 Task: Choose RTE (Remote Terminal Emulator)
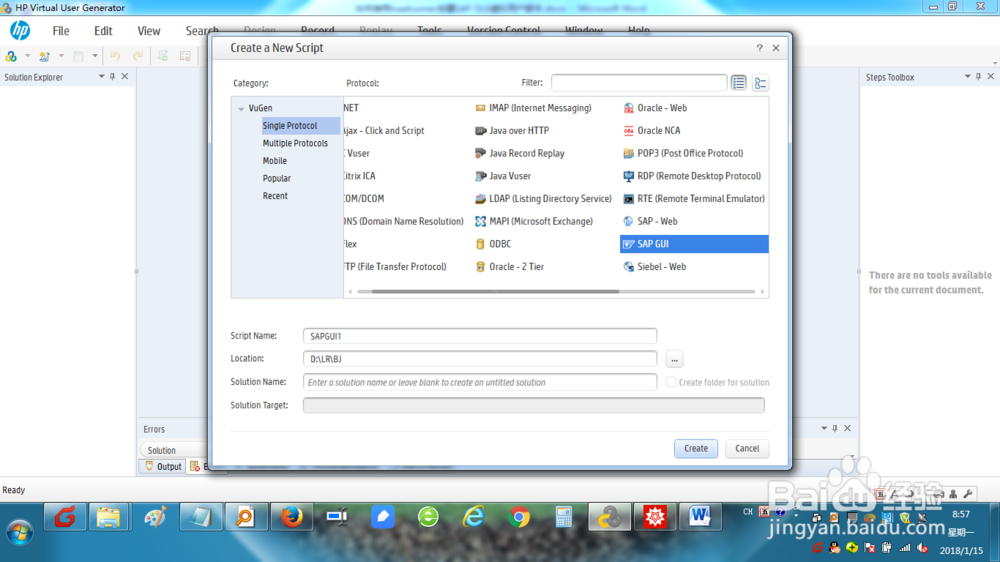pyautogui.click(x=694, y=198)
